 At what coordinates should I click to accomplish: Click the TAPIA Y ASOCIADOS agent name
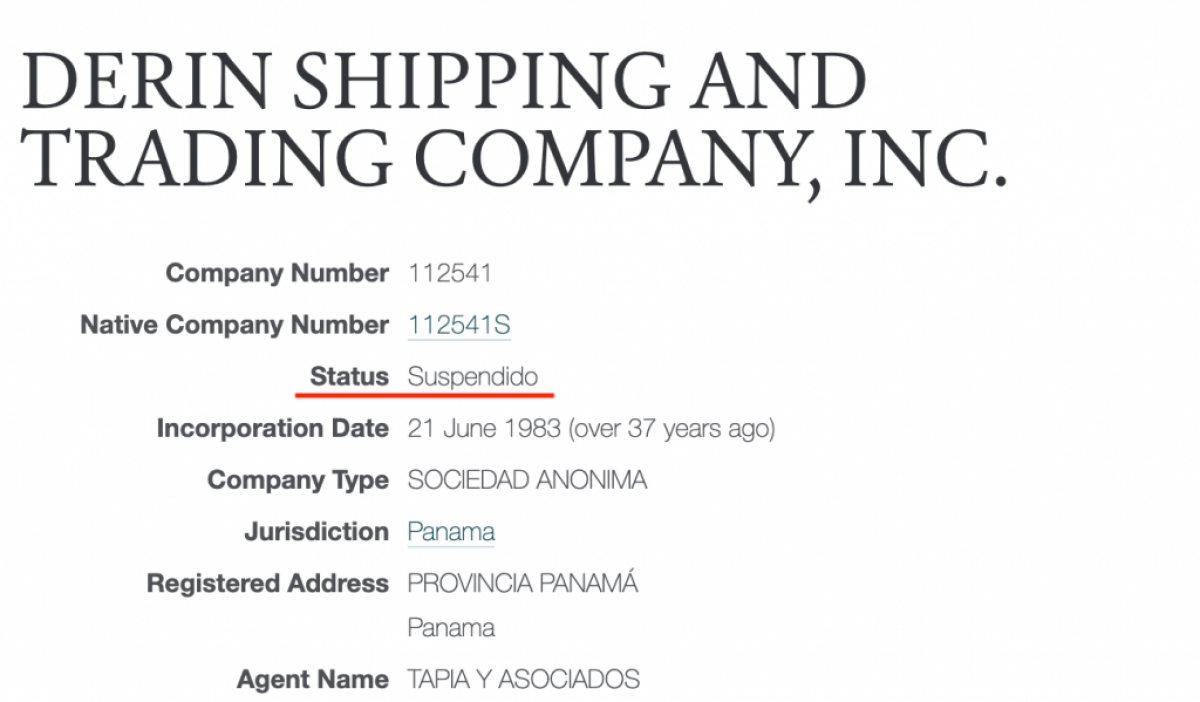click(523, 680)
